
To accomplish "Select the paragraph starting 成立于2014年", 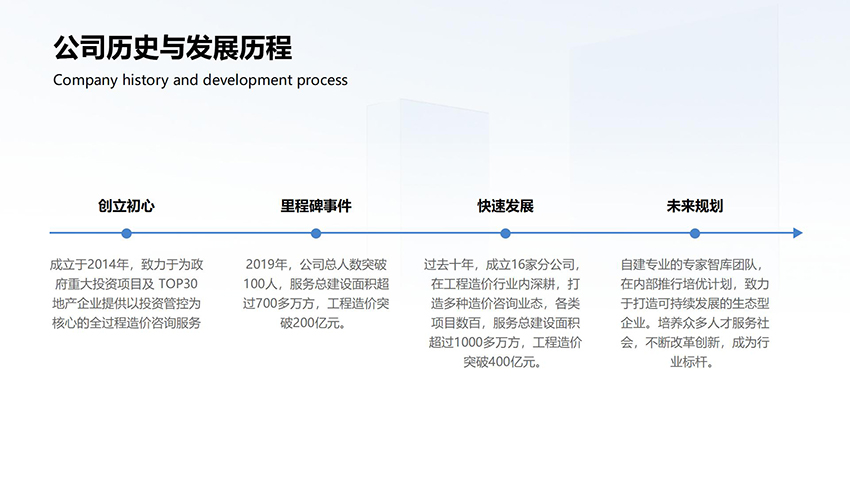I will [x=126, y=294].
